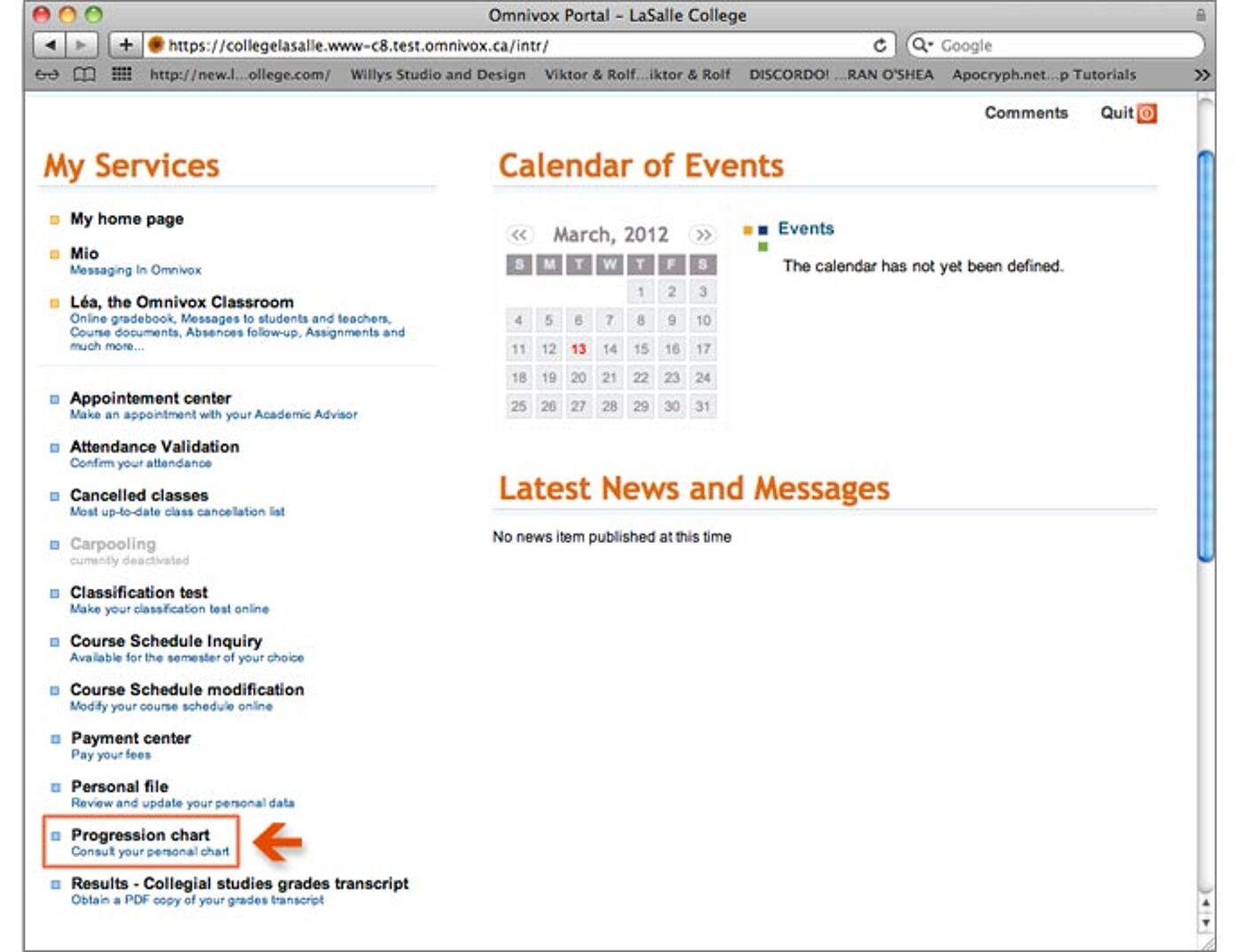This screenshot has height=952, width=1240.
Task: Open the Comments link
Action: 1027,112
